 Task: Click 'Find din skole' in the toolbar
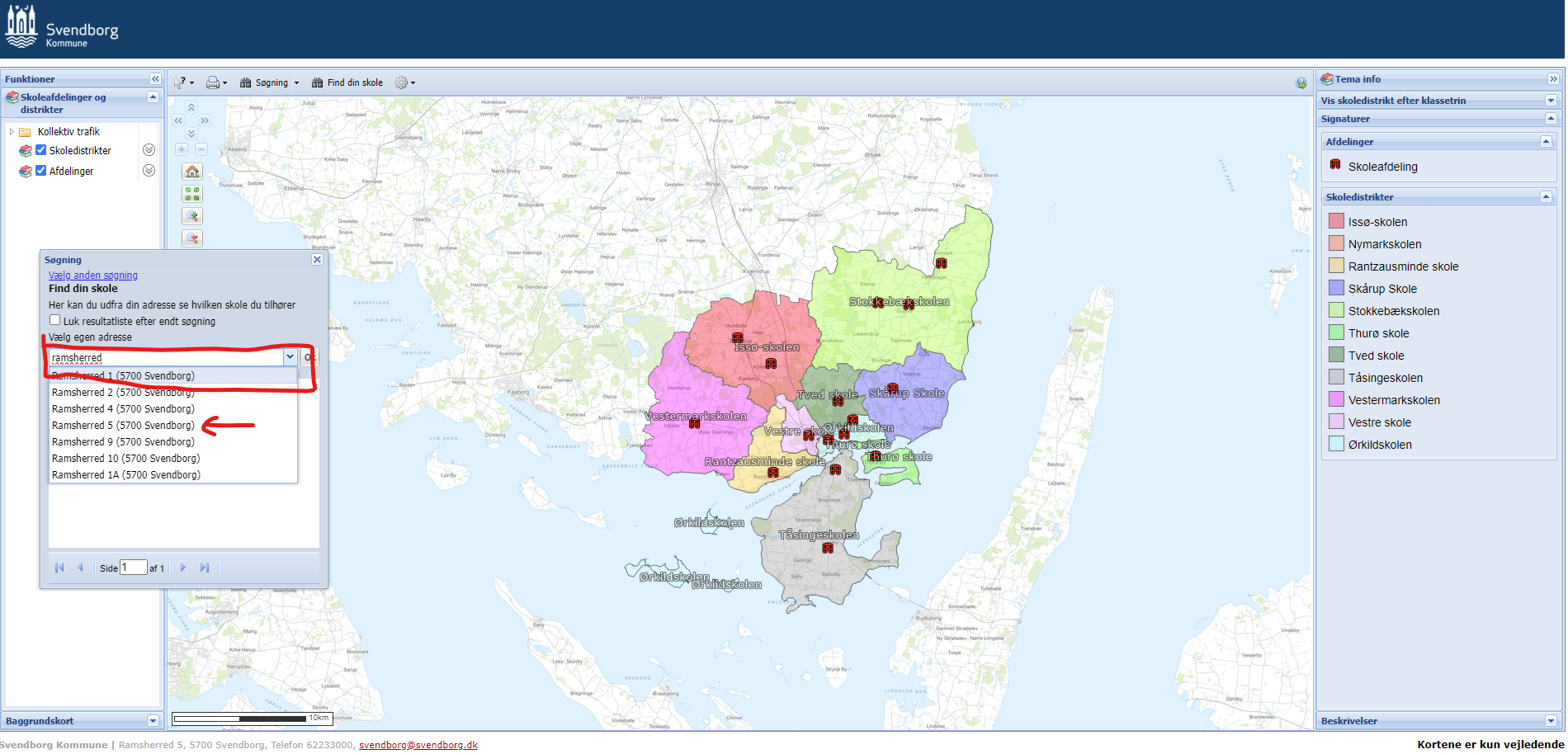(348, 82)
